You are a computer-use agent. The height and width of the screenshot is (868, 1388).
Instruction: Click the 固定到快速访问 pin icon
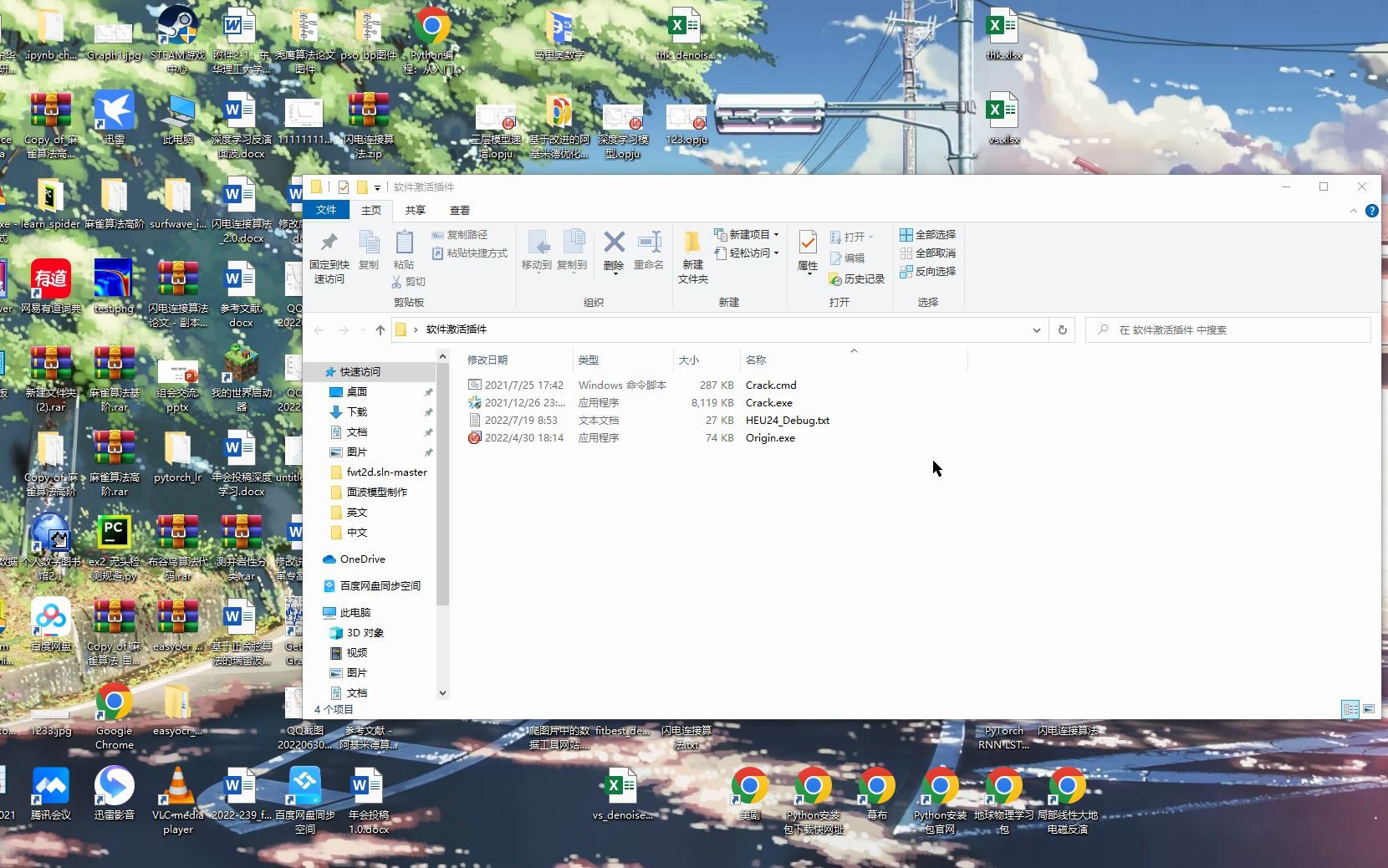[329, 243]
